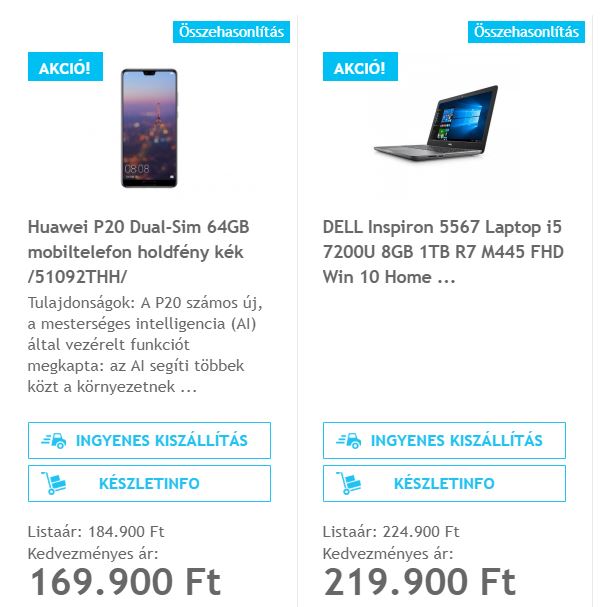Click the AKCIÓ! badge on the Huawei phone
The image size is (600, 607).
[x=65, y=68]
